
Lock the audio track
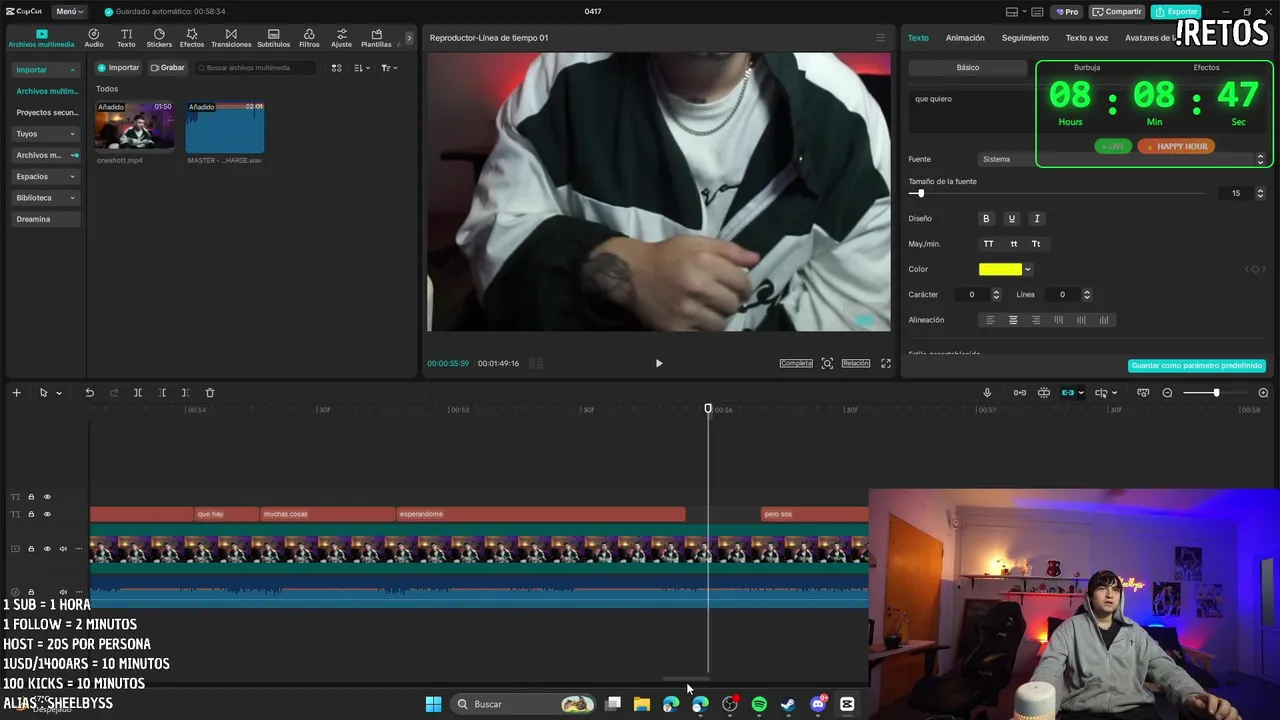tap(31, 592)
